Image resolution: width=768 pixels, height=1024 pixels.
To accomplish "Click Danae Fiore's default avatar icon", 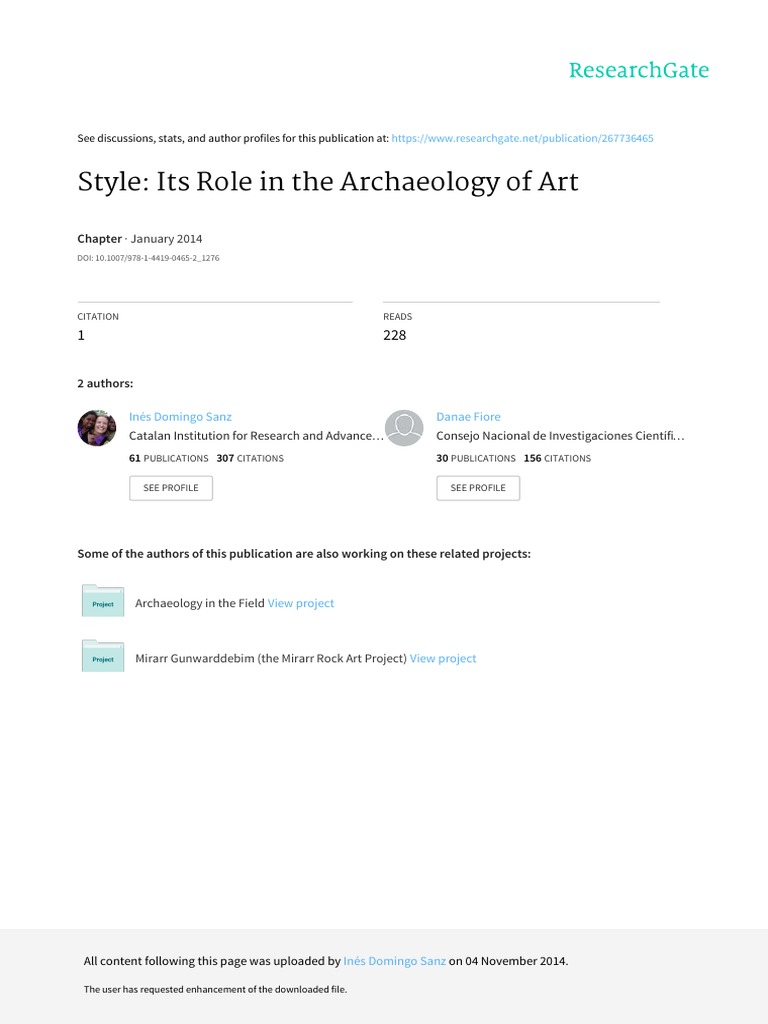I will (x=404, y=428).
